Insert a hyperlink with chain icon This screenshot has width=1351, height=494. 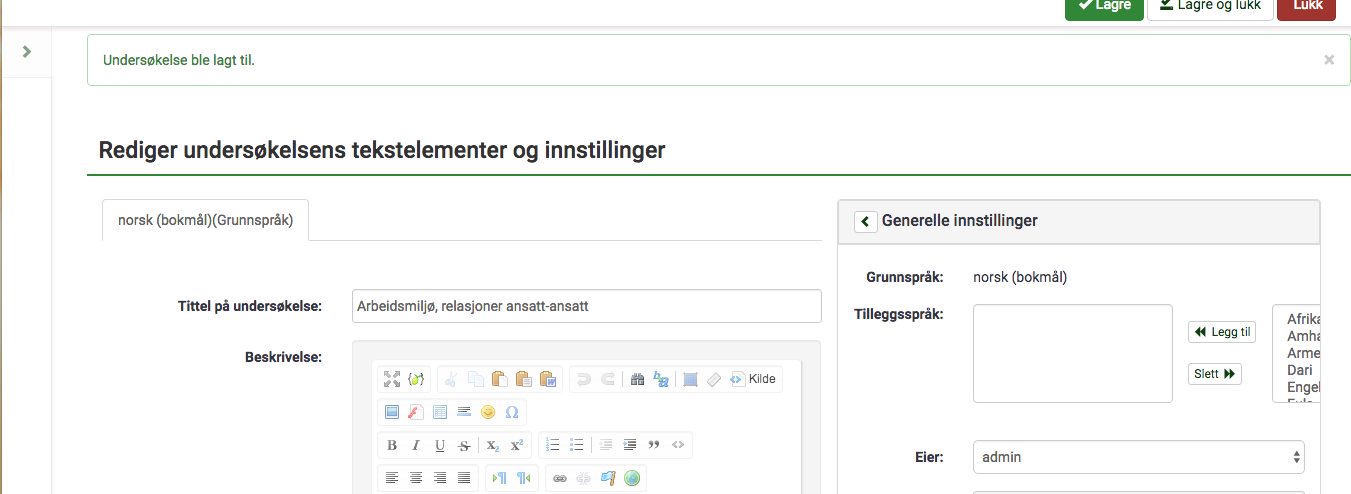(x=559, y=478)
